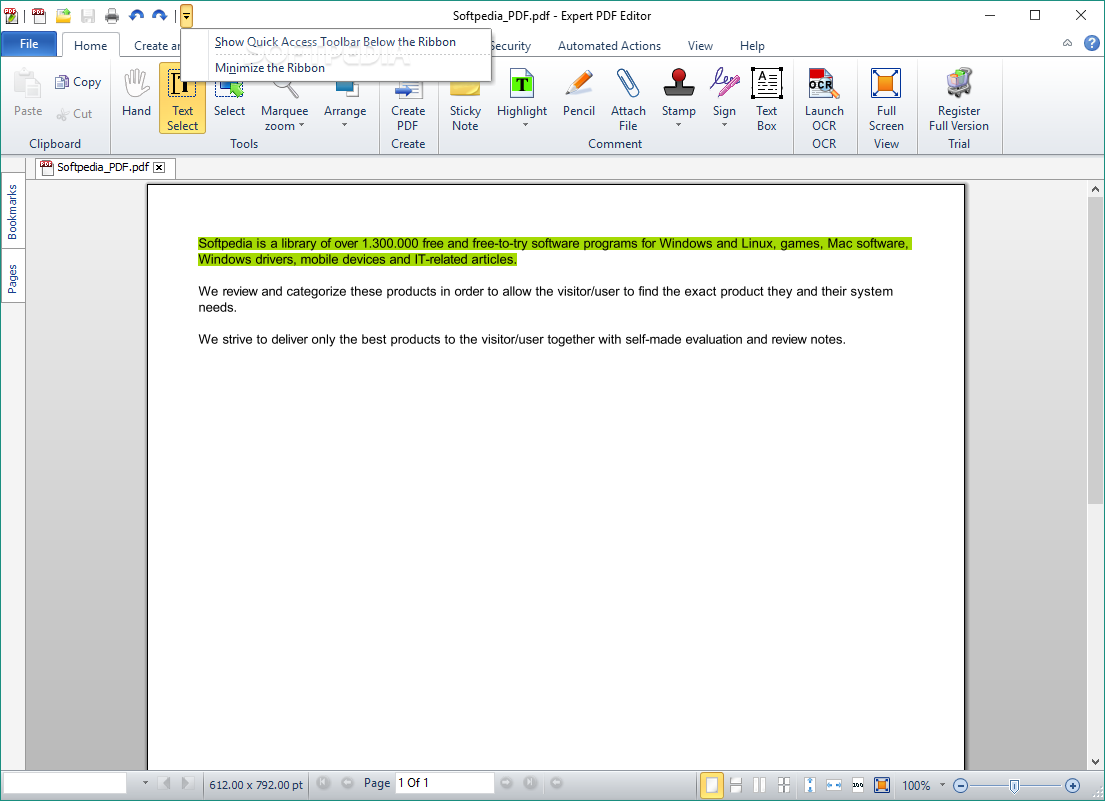The height and width of the screenshot is (801, 1105).
Task: Collapse the ribbon with the chevron
Action: click(1068, 43)
